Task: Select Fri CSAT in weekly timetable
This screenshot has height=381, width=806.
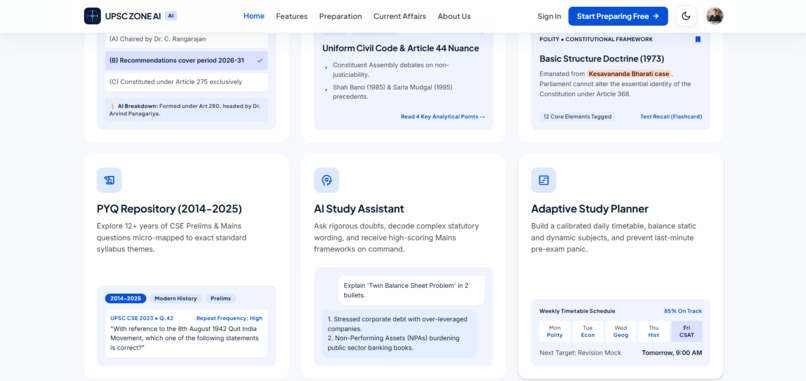Action: coord(686,332)
